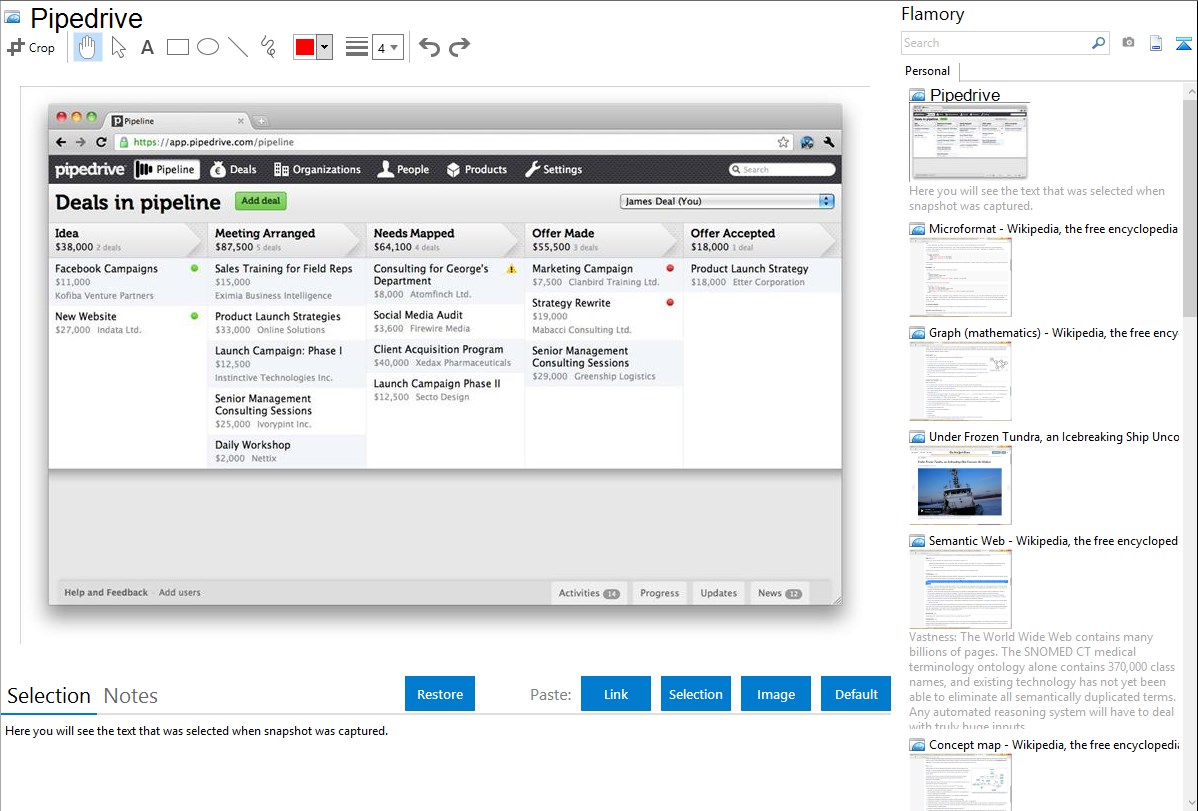Image resolution: width=1198 pixels, height=811 pixels.
Task: Pick the rectangle drawing tool
Action: (177, 47)
